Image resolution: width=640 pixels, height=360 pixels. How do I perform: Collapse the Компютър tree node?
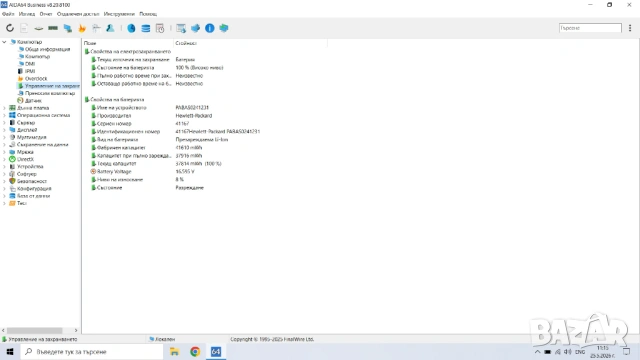[4, 42]
